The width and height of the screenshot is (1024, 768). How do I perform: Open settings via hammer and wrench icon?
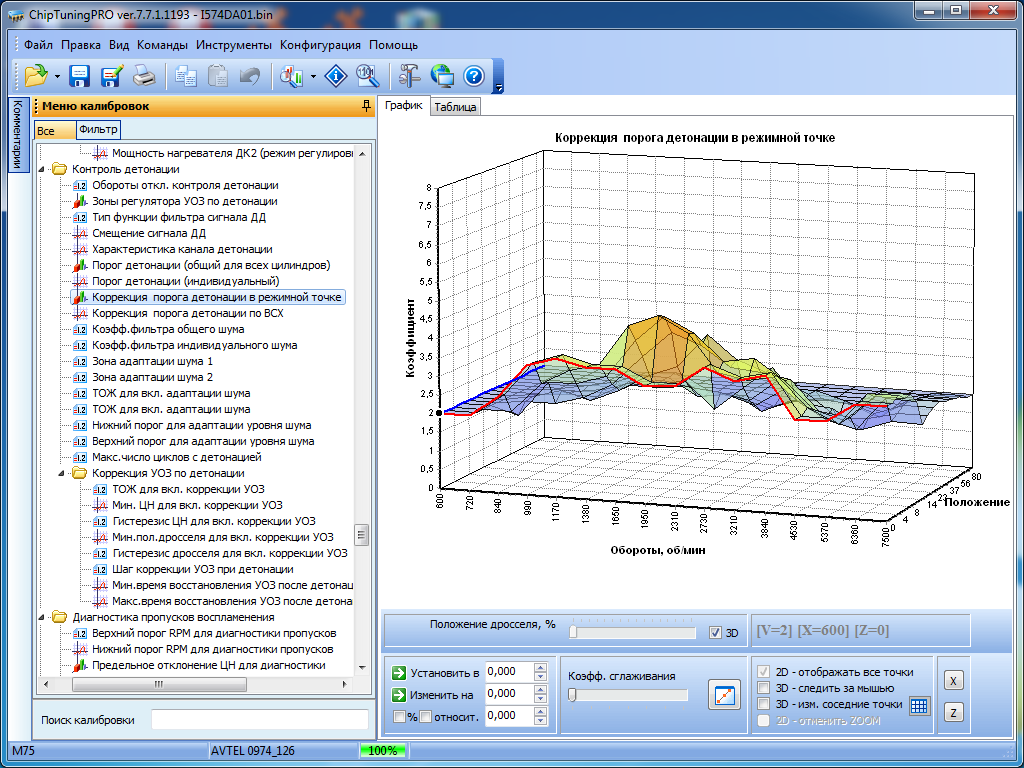409,75
